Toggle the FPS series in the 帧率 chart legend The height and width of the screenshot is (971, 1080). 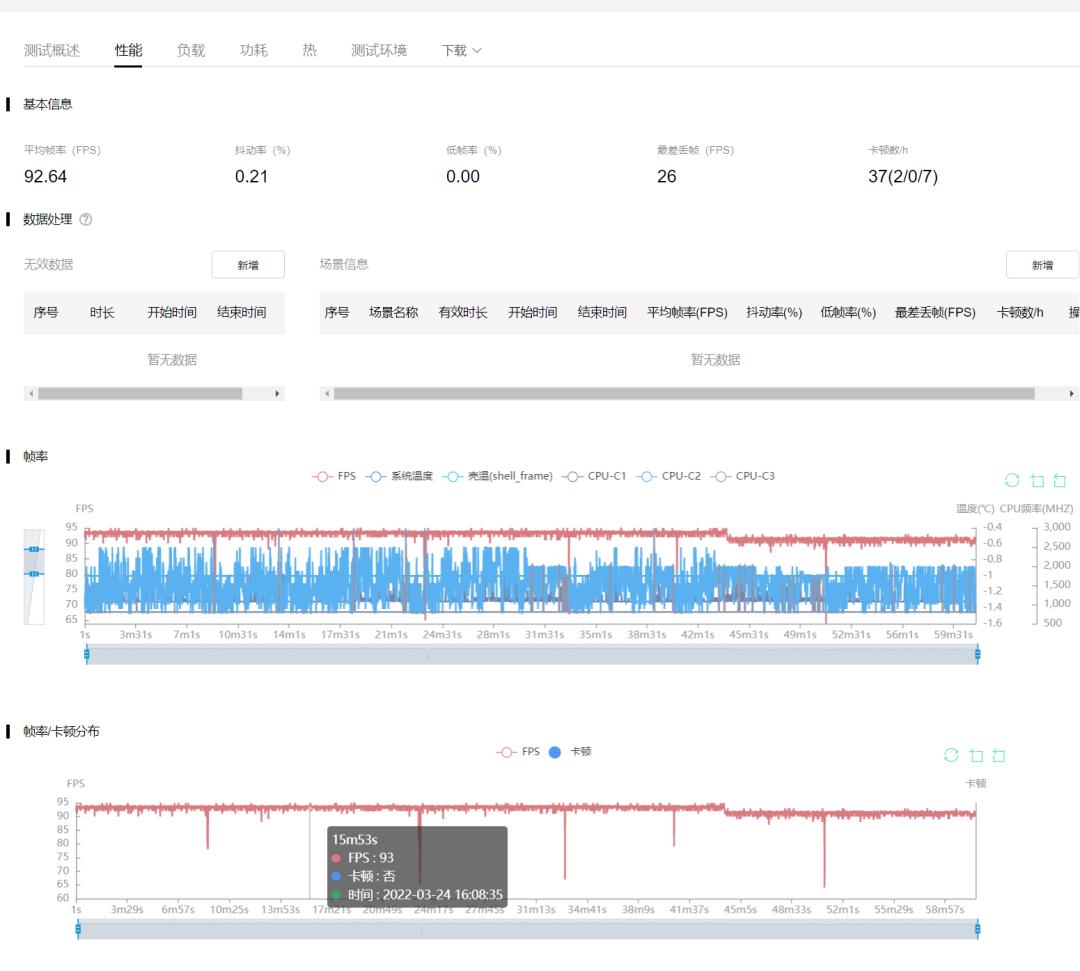(x=335, y=476)
